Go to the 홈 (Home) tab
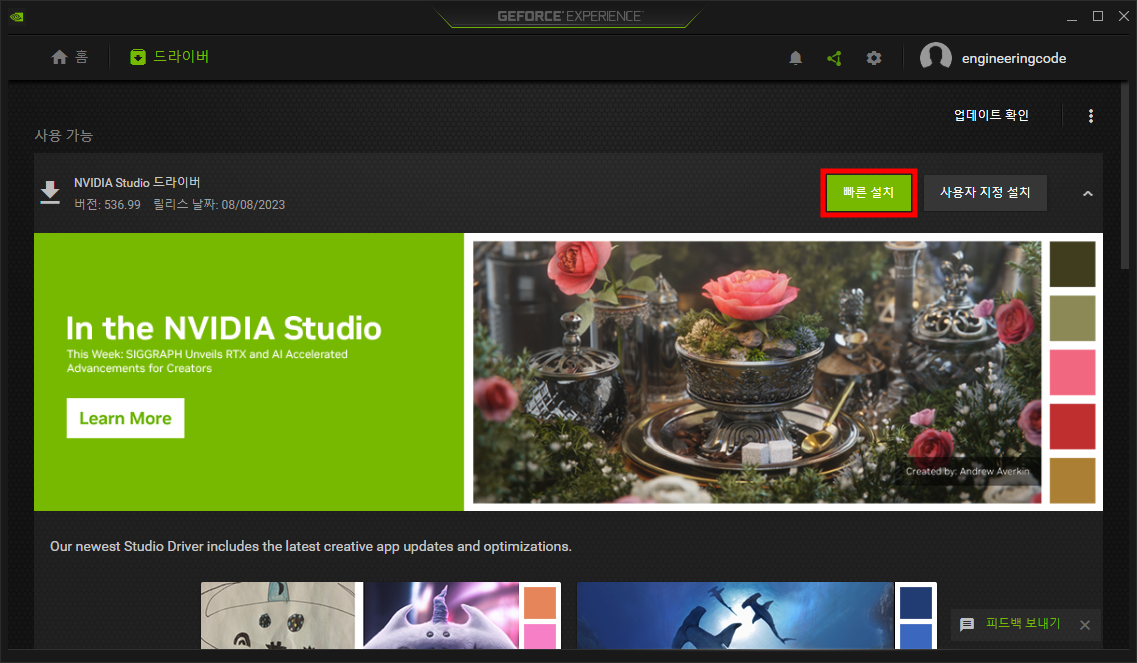This screenshot has height=663, width=1137. (70, 57)
